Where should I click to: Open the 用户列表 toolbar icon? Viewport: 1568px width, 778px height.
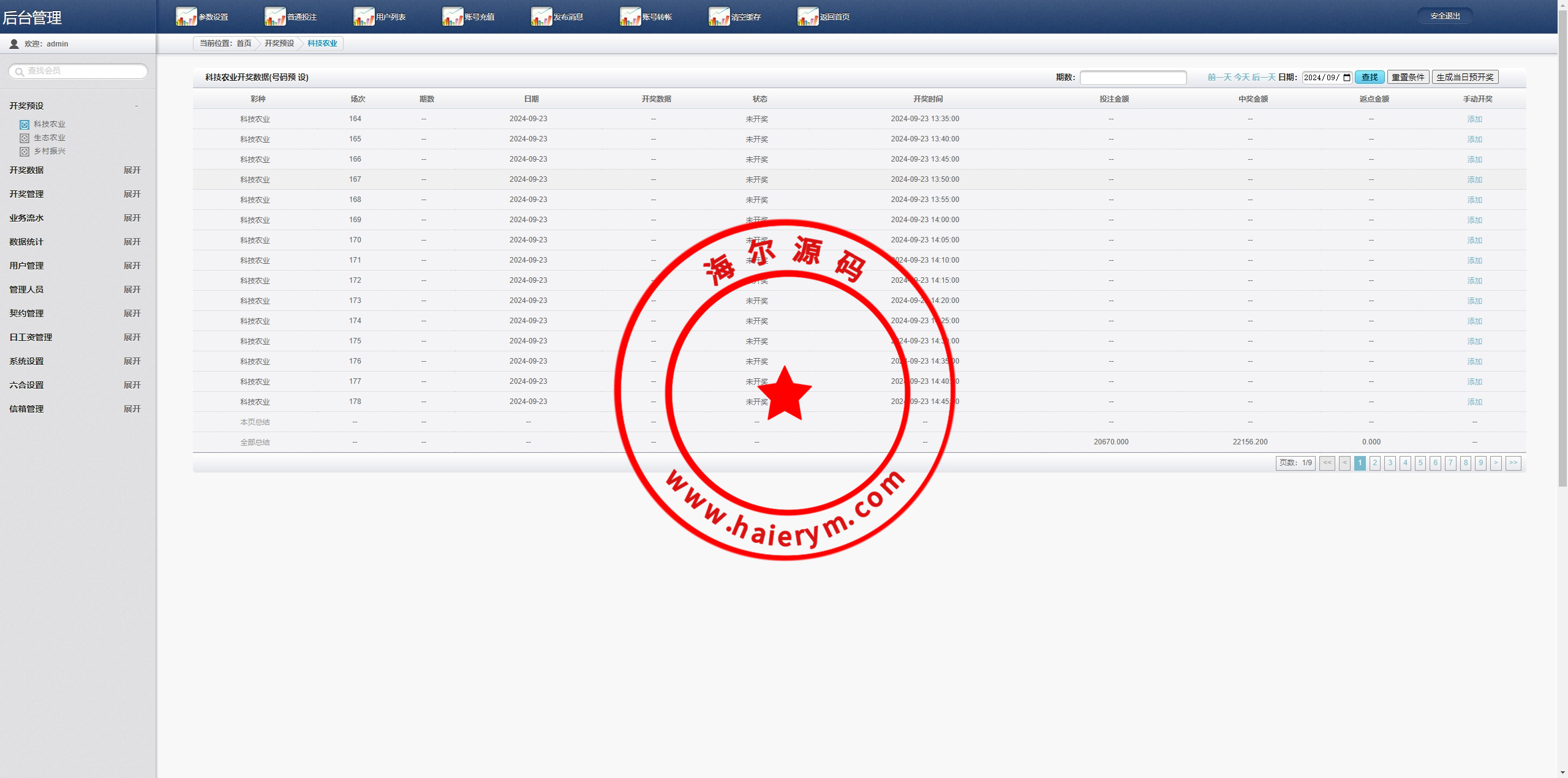tap(364, 17)
